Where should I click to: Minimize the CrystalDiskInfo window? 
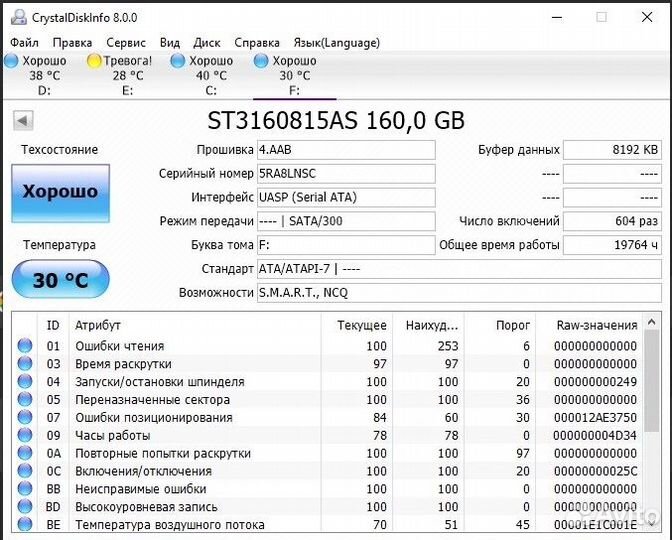(x=557, y=18)
